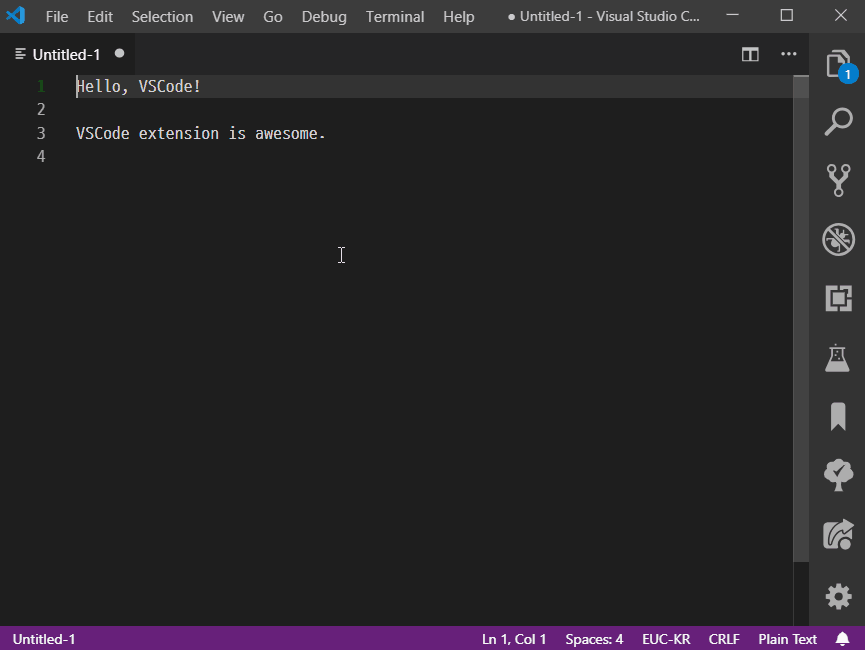The image size is (865, 650).
Task: Change line endings via CRLF
Action: point(724,639)
